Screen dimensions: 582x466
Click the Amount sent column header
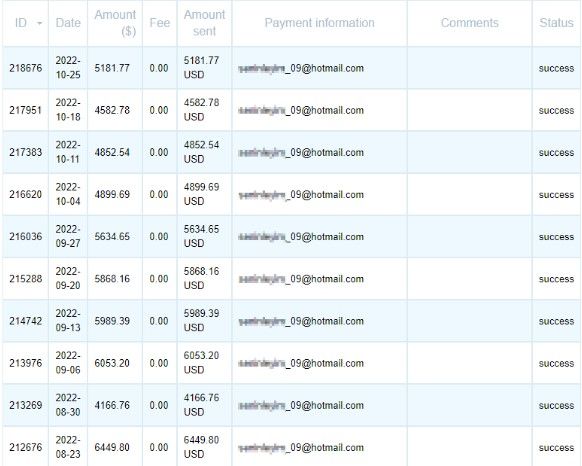coord(204,23)
